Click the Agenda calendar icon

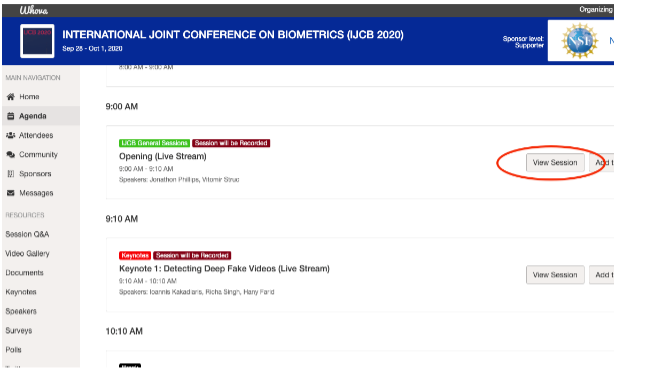click(11, 116)
